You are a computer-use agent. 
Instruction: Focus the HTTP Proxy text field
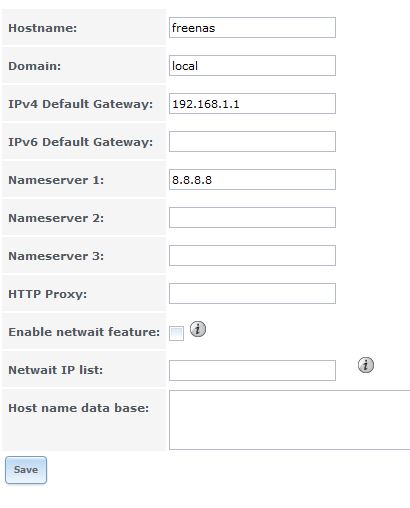pos(252,294)
